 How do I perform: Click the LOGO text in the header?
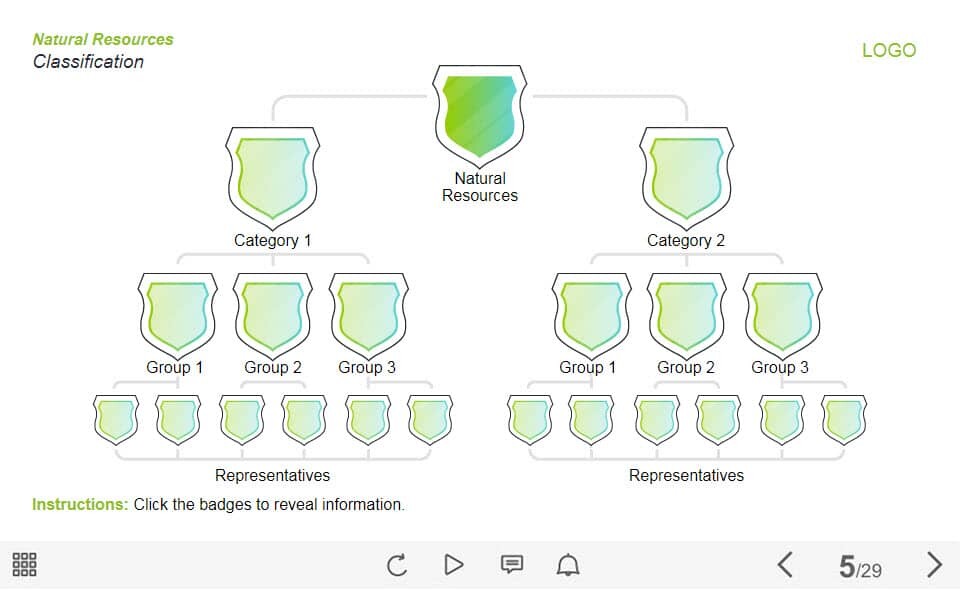coord(888,50)
